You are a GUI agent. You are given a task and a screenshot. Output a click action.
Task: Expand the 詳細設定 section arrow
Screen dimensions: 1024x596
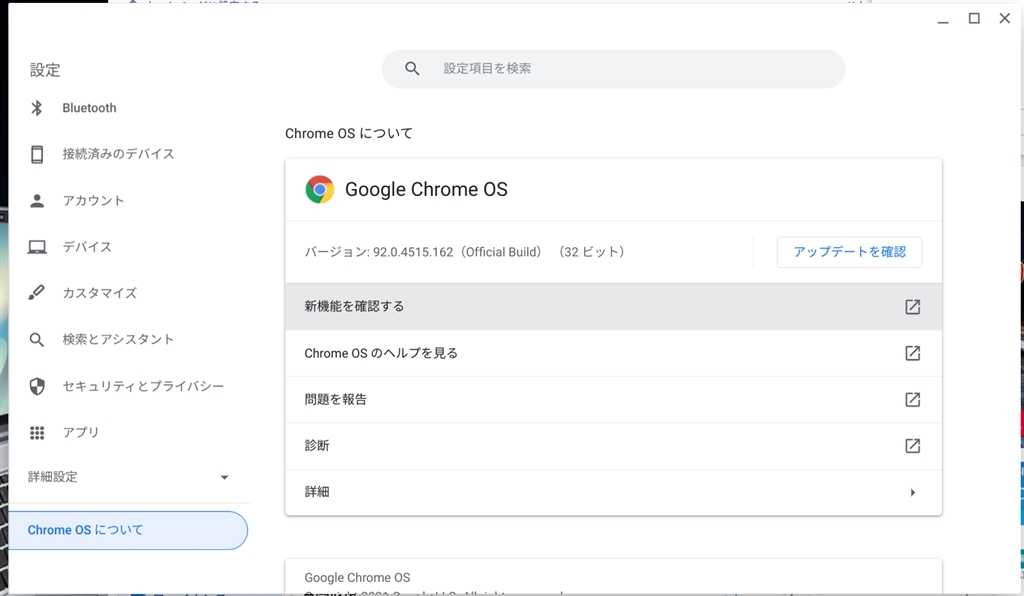pyautogui.click(x=224, y=477)
